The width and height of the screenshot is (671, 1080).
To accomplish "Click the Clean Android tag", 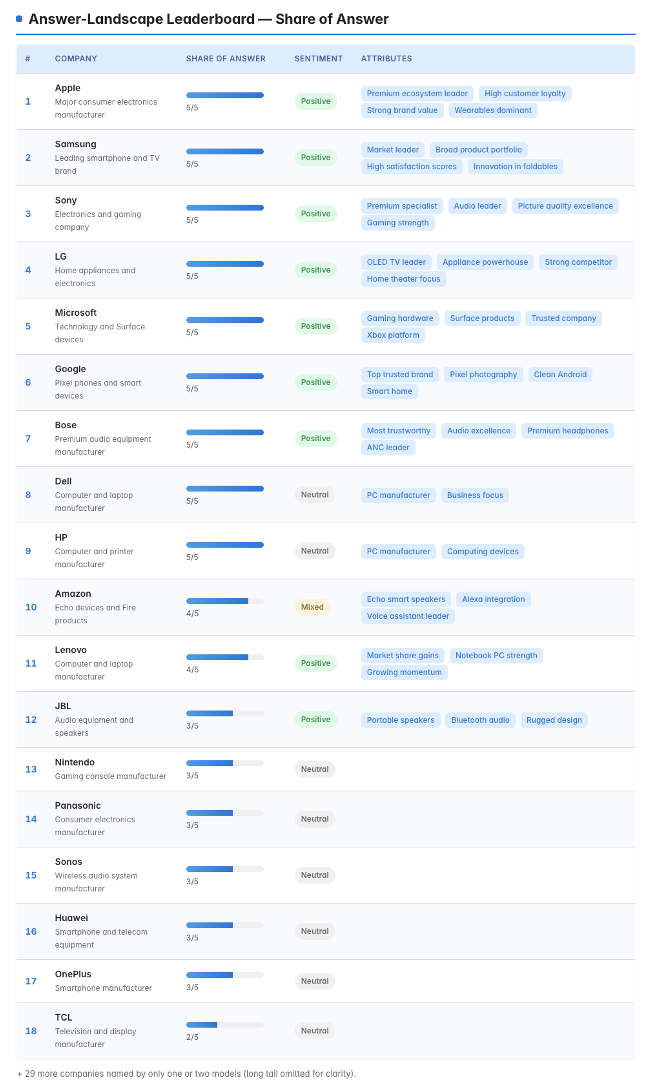I will 560,375.
